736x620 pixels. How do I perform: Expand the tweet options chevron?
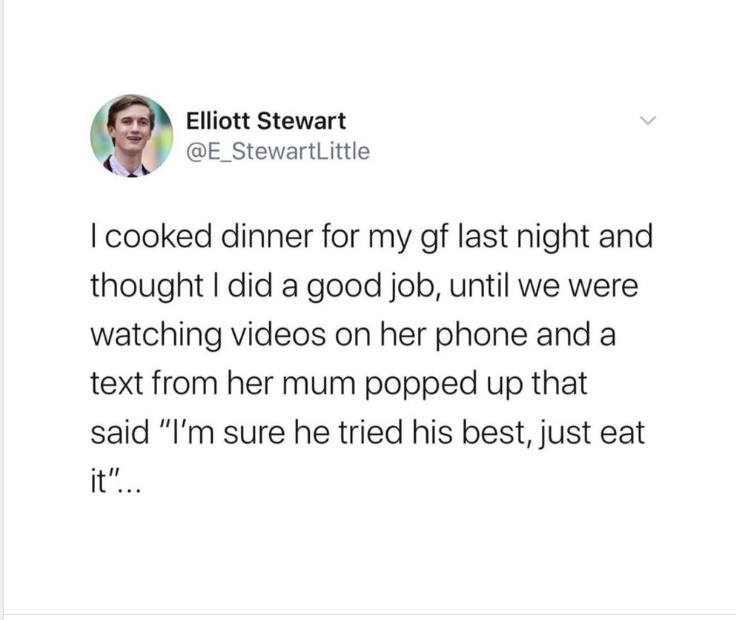647,121
